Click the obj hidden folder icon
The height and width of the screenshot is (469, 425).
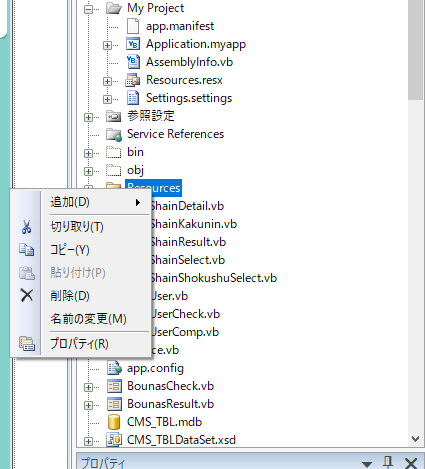point(114,170)
